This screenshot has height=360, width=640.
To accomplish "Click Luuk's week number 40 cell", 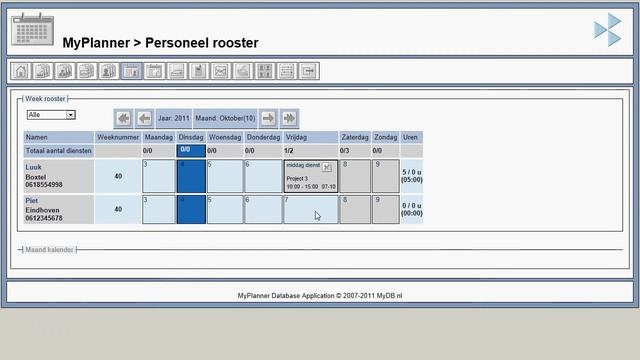I will click(118, 176).
